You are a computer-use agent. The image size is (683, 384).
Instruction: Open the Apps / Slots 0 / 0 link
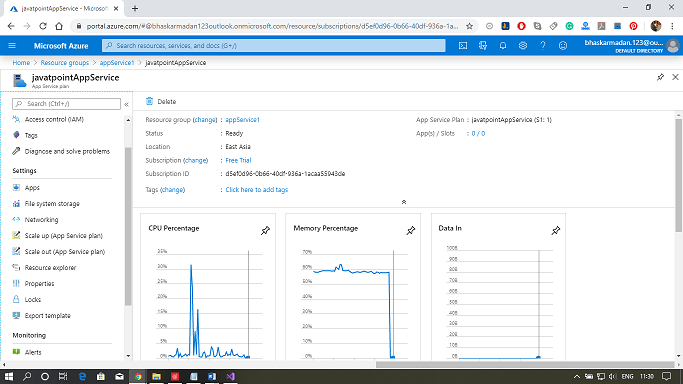(478, 134)
